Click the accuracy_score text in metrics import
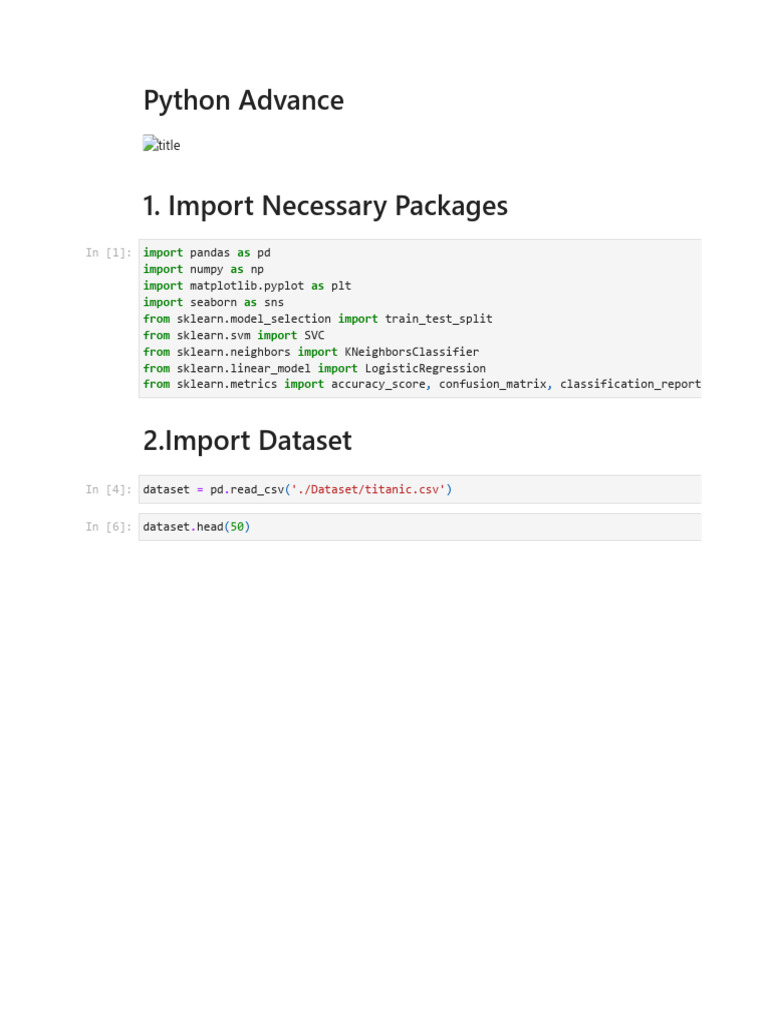Viewport: 768px width, 1024px height. (378, 384)
